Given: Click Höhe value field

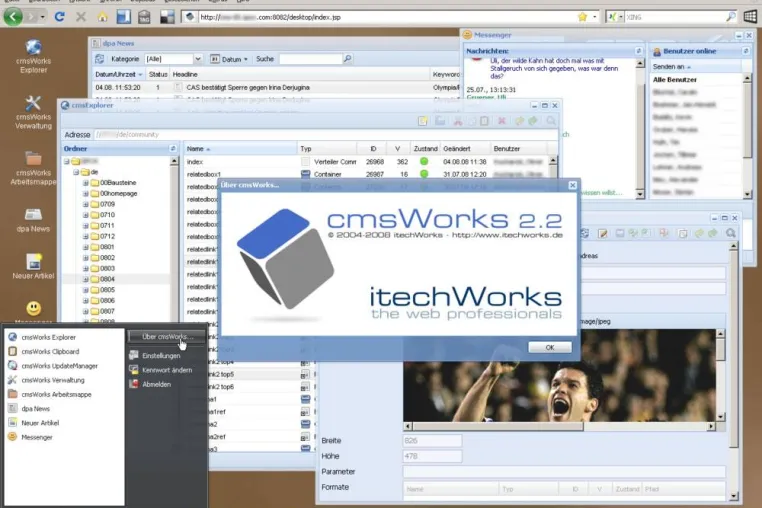Looking at the screenshot, I should [432, 456].
